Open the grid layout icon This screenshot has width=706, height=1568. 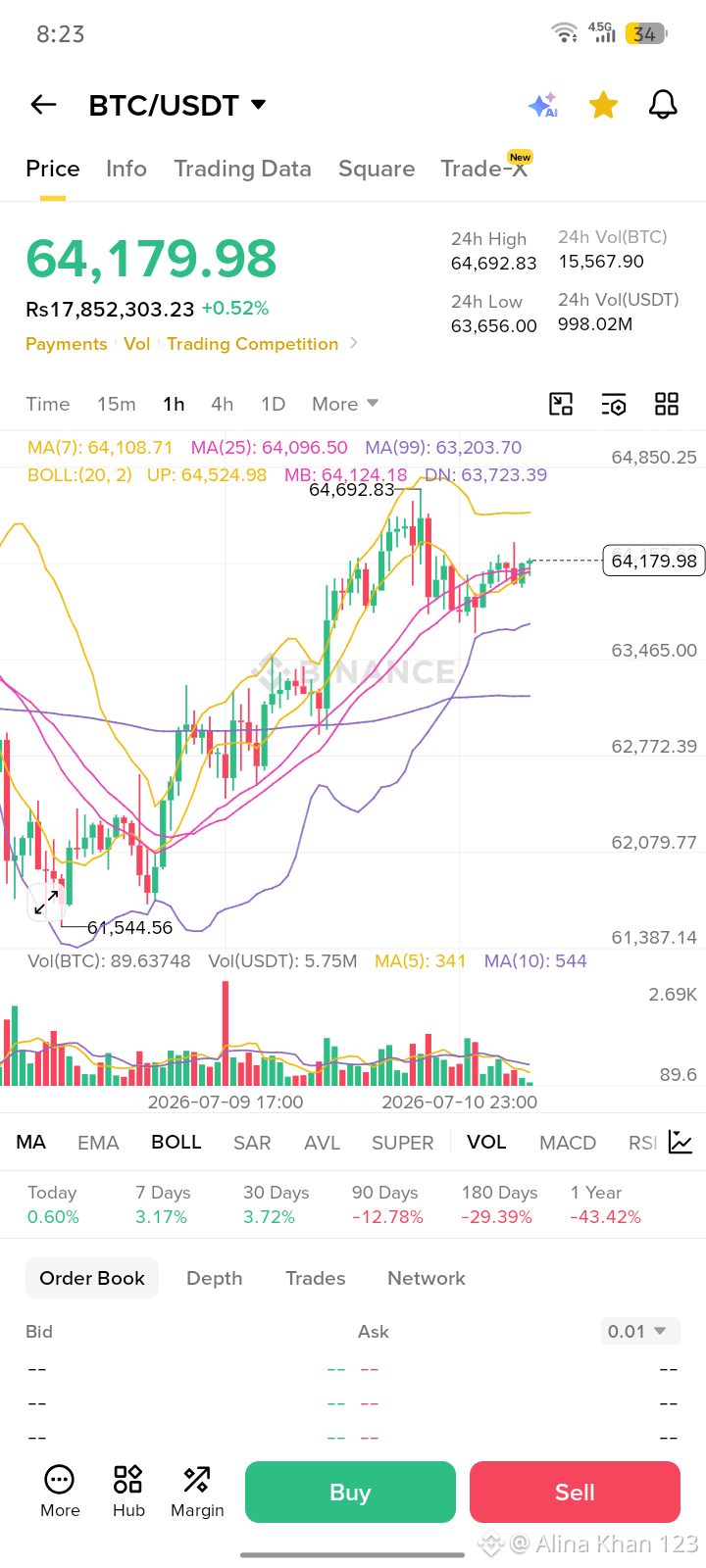(667, 404)
